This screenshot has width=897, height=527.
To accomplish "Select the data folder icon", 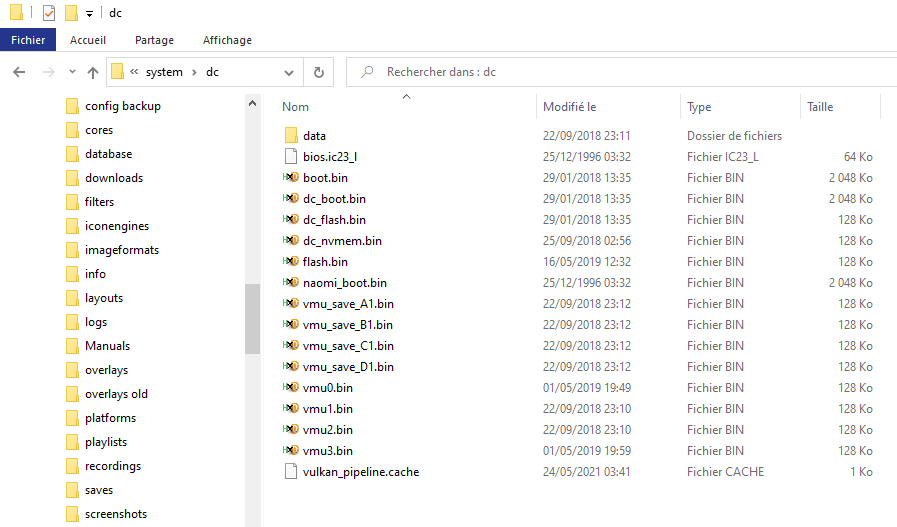I will (x=291, y=136).
